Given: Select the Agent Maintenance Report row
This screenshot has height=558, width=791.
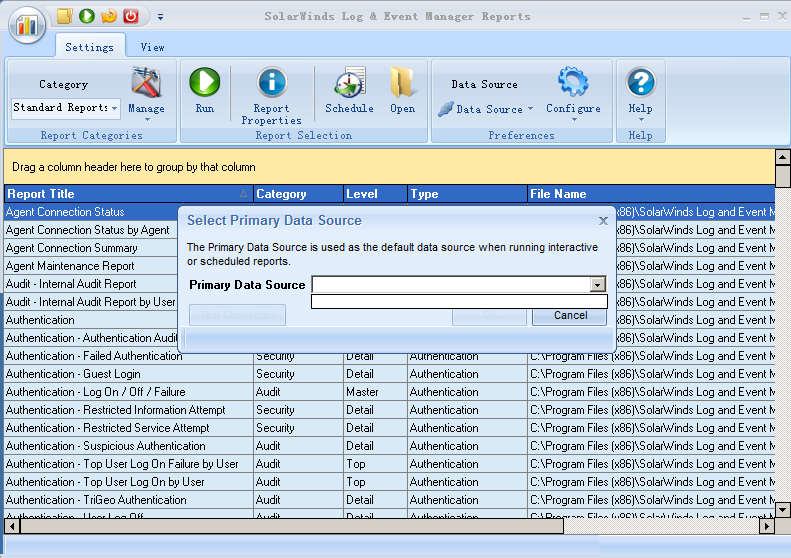Looking at the screenshot, I should point(91,266).
